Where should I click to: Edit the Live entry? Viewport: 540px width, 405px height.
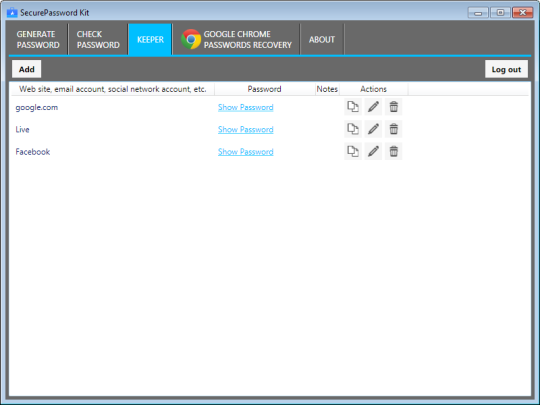pos(373,129)
